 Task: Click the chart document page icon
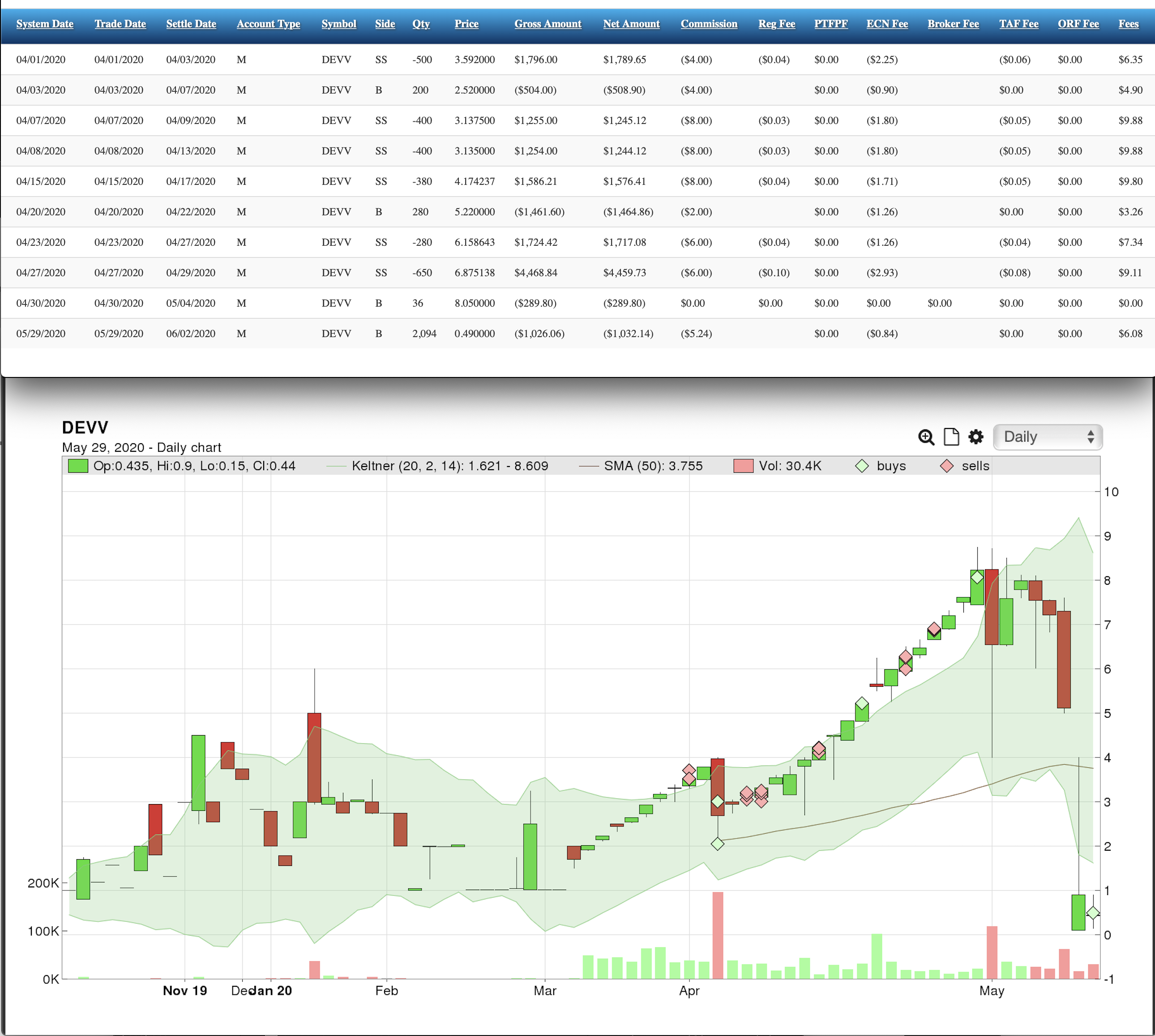(x=951, y=437)
